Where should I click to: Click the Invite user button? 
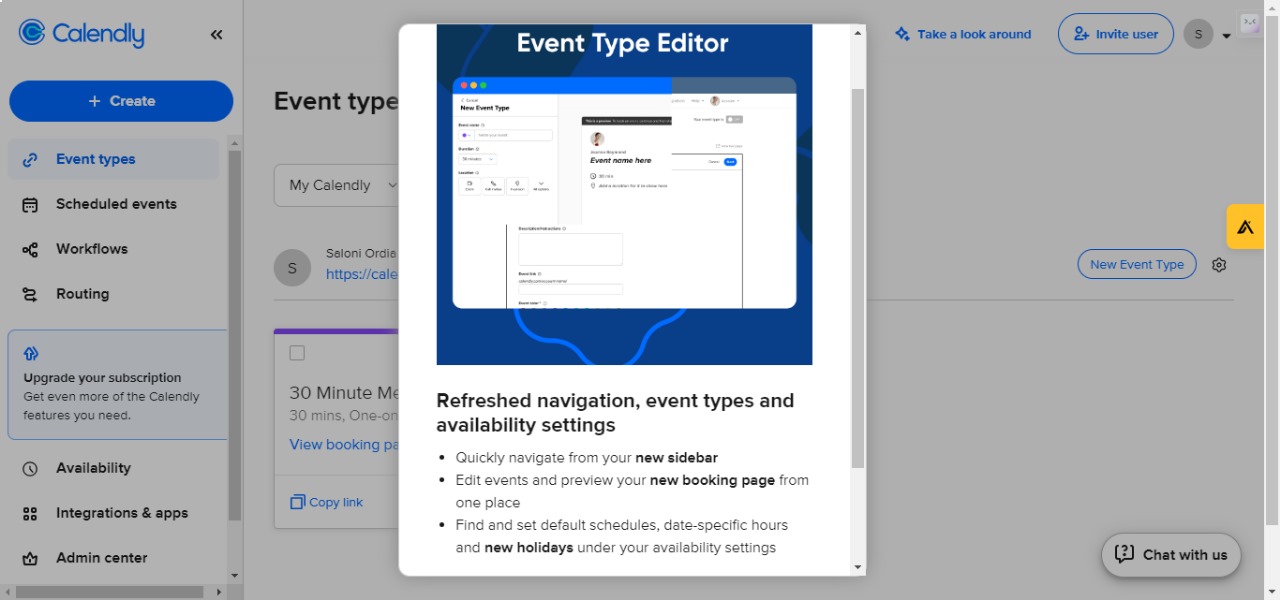(x=1115, y=33)
